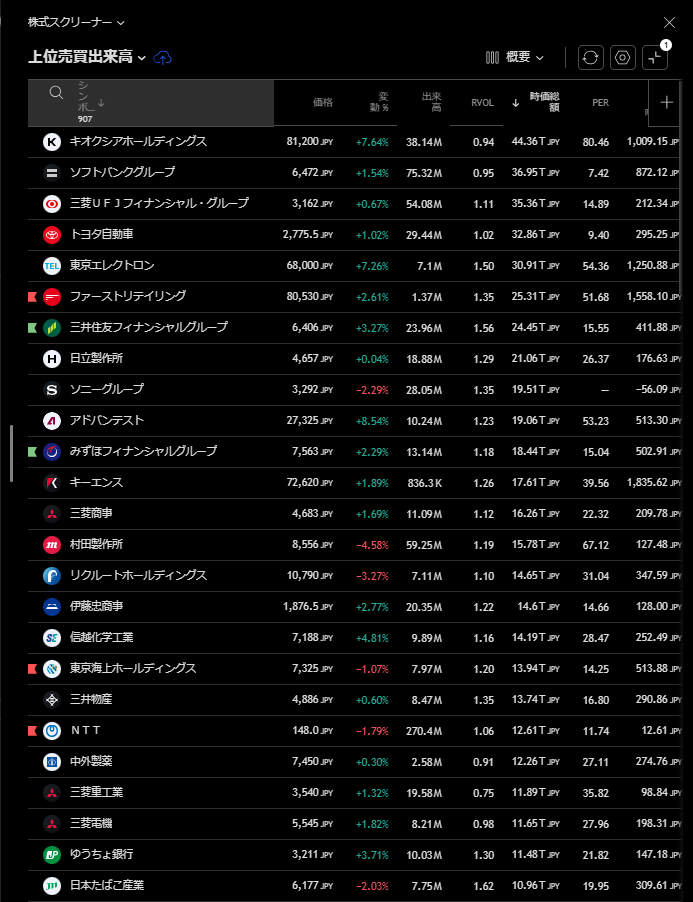Open the 三菱重工業 symbol row
Image resolution: width=693 pixels, height=902 pixels.
pos(354,793)
